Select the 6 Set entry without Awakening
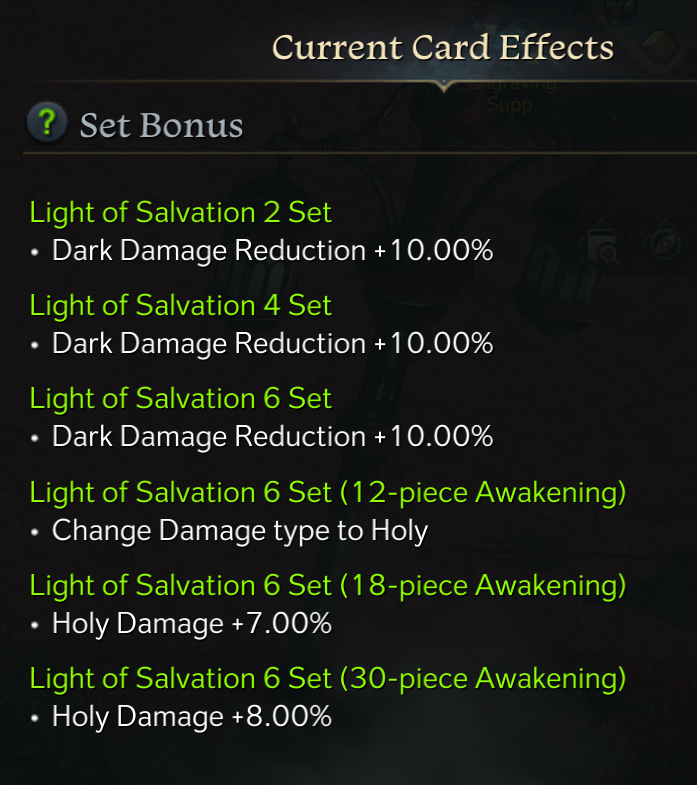The height and width of the screenshot is (785, 697). click(181, 398)
